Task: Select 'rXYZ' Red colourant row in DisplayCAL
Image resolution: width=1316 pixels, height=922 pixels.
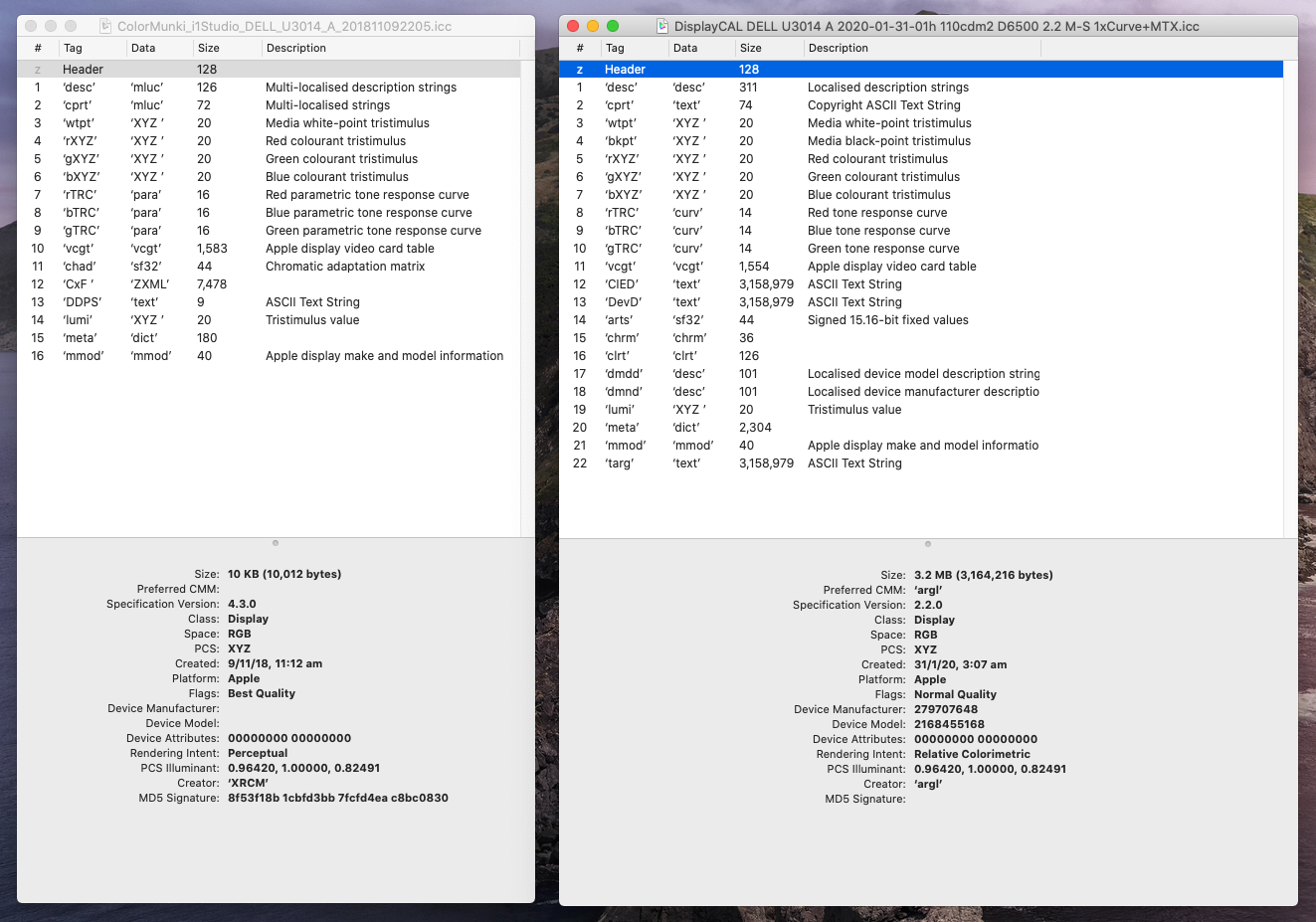Action: tap(921, 159)
